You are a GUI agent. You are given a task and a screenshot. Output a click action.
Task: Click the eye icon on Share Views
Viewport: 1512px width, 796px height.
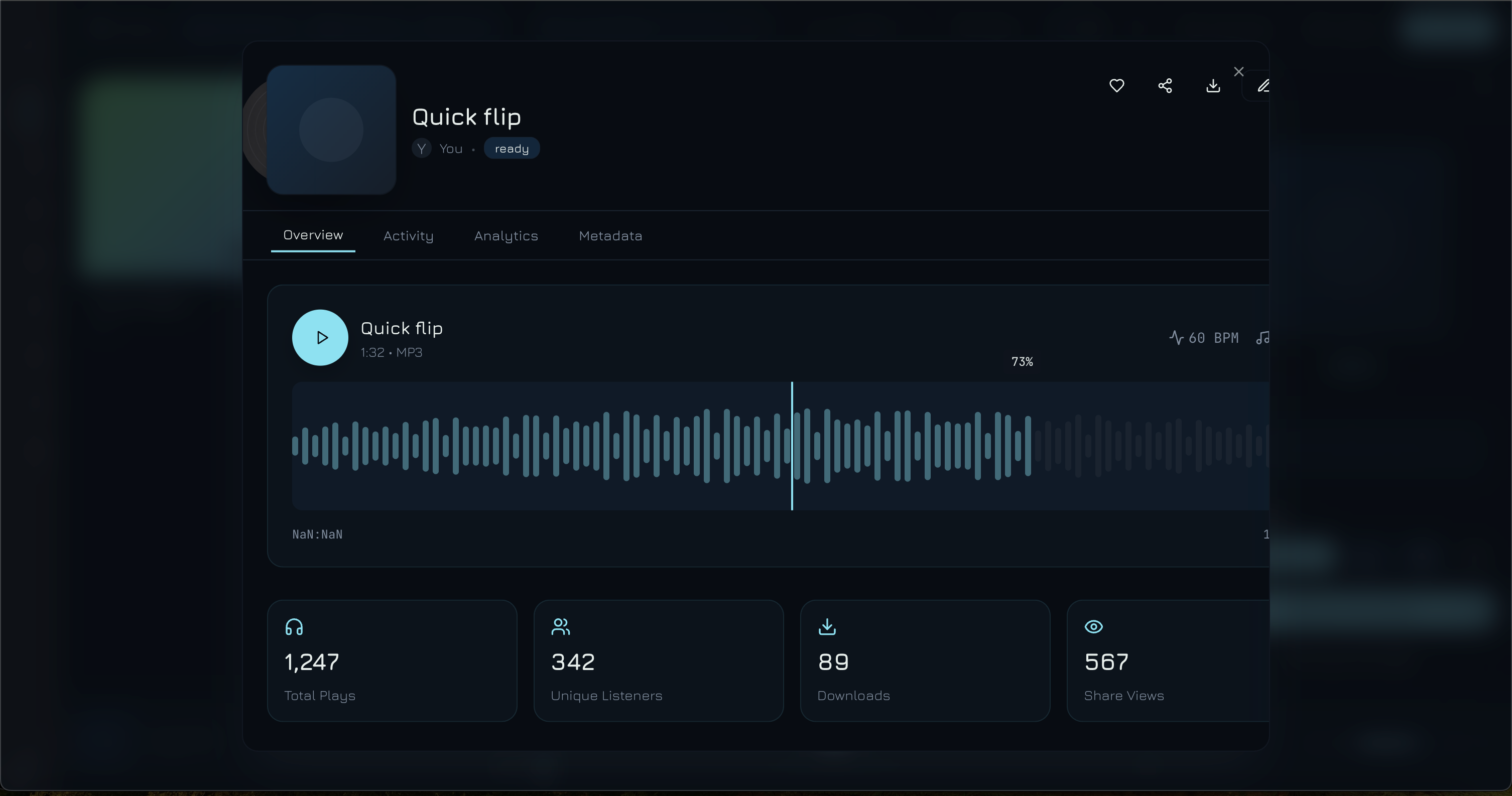coord(1093,626)
